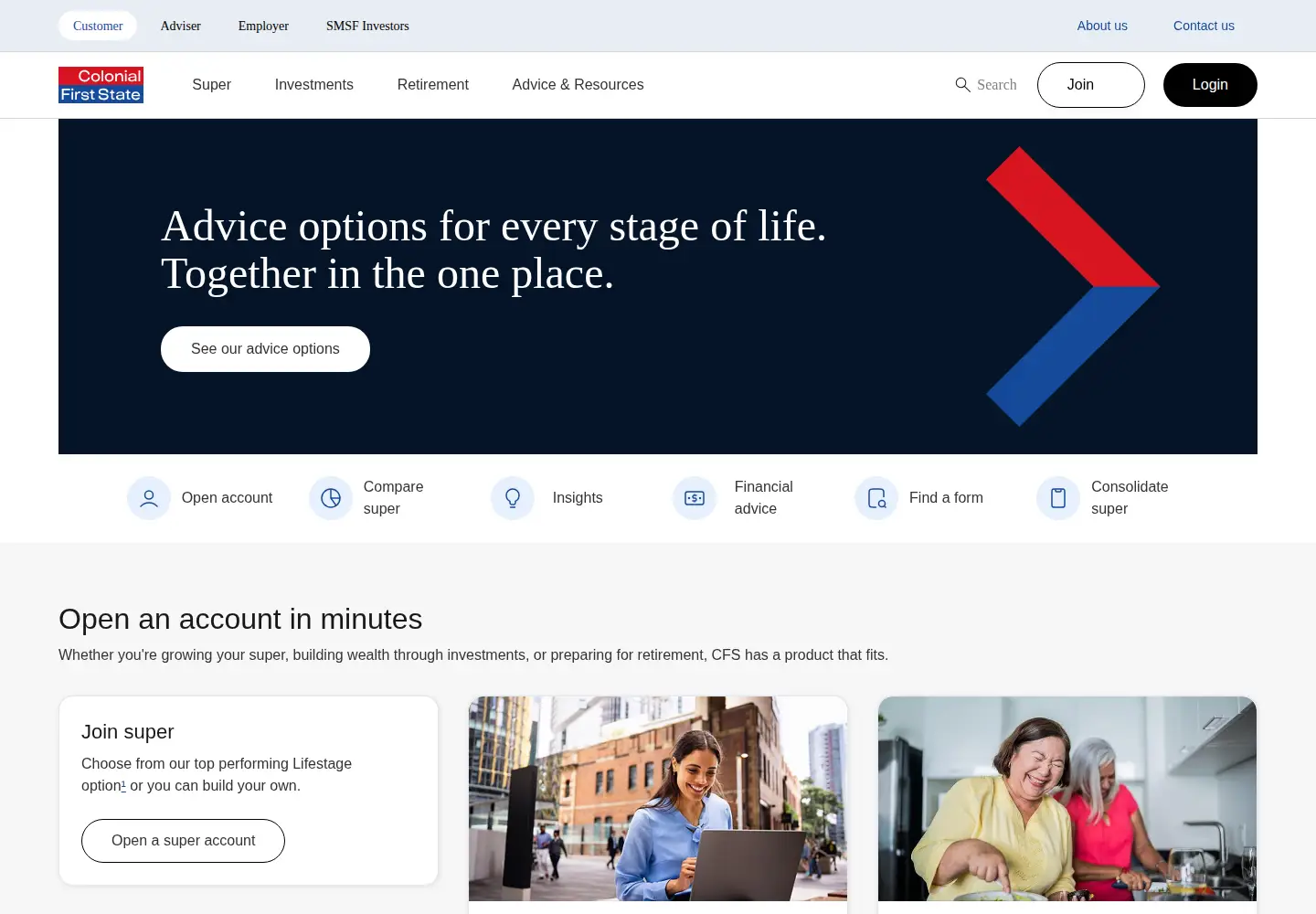Viewport: 1316px width, 914px height.
Task: Click the search magnifying glass icon
Action: pos(962,85)
